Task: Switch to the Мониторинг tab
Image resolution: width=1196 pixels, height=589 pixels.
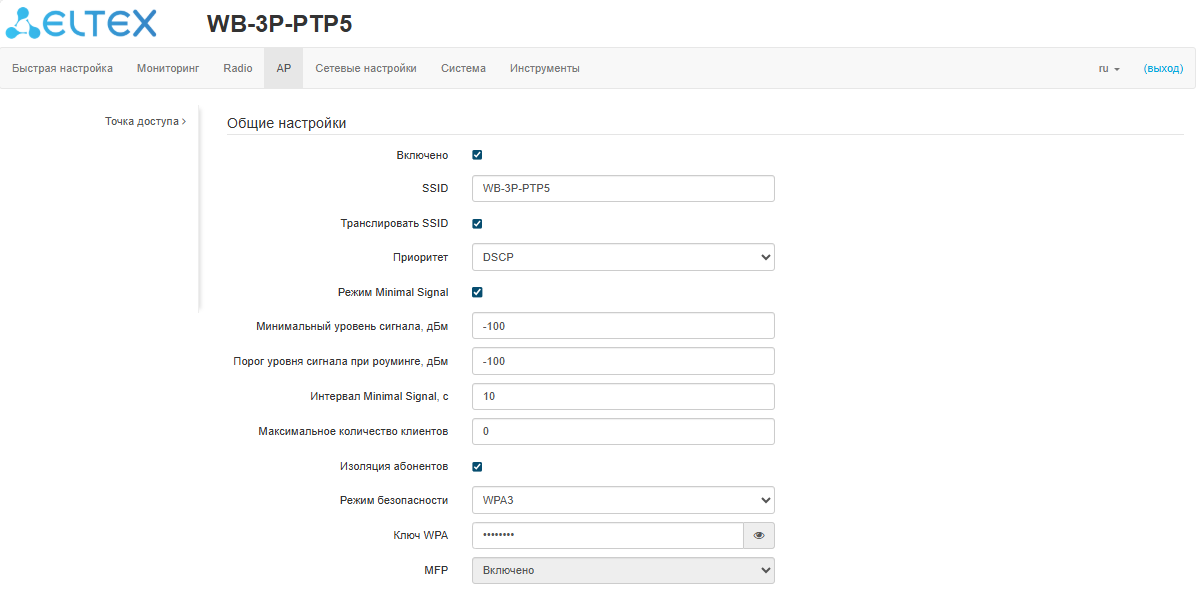Action: click(168, 68)
